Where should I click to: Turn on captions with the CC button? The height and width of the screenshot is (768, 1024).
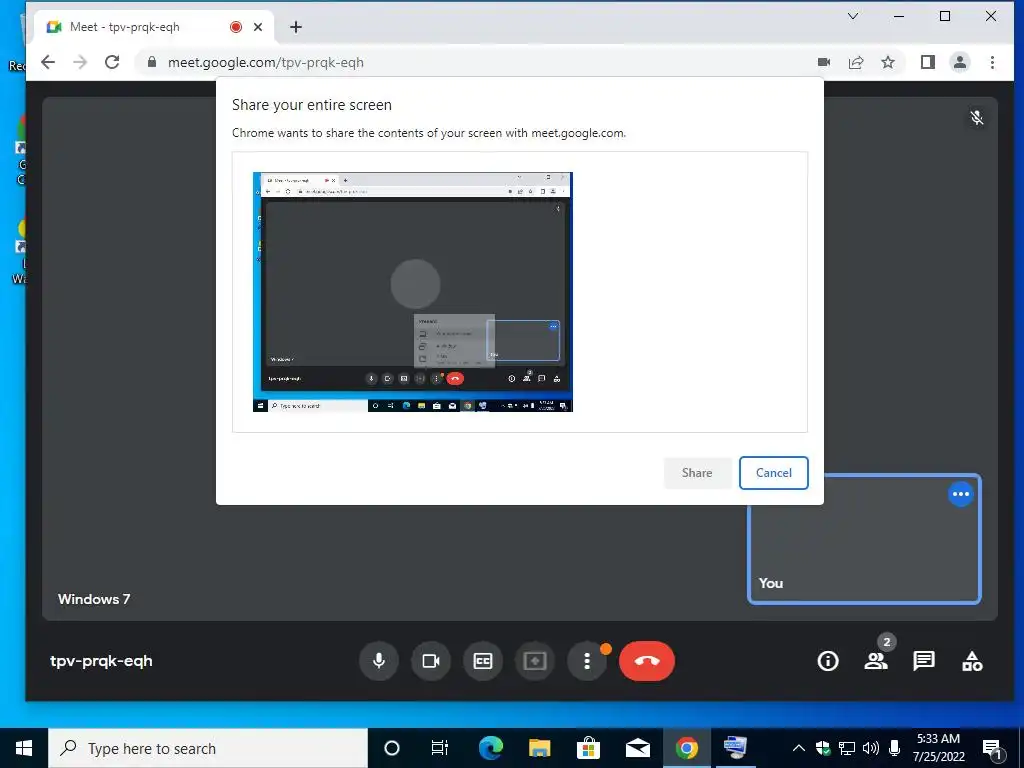[x=483, y=661]
